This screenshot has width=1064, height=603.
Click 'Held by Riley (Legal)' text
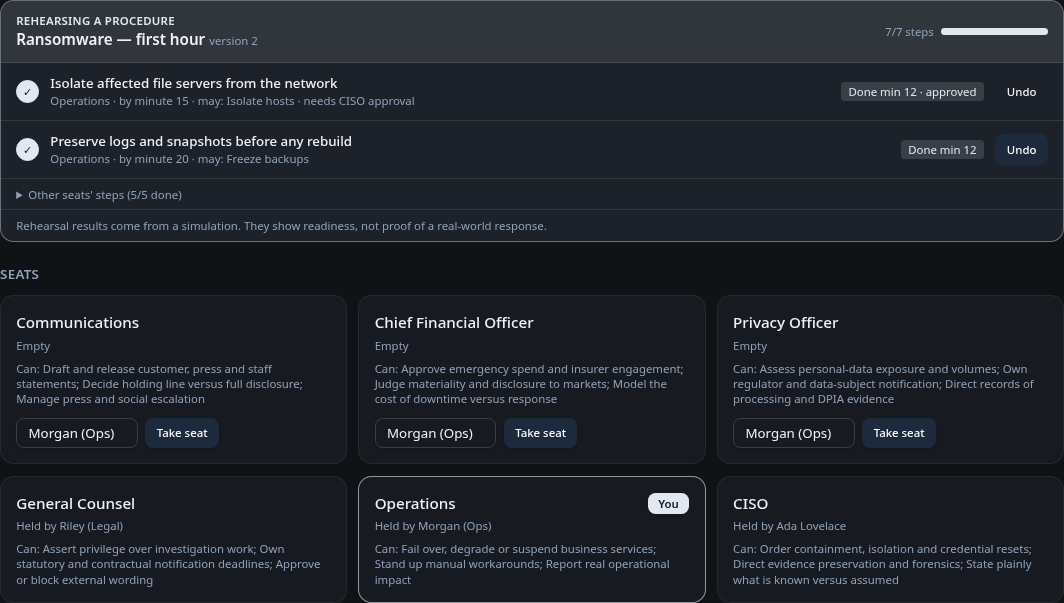(69, 526)
